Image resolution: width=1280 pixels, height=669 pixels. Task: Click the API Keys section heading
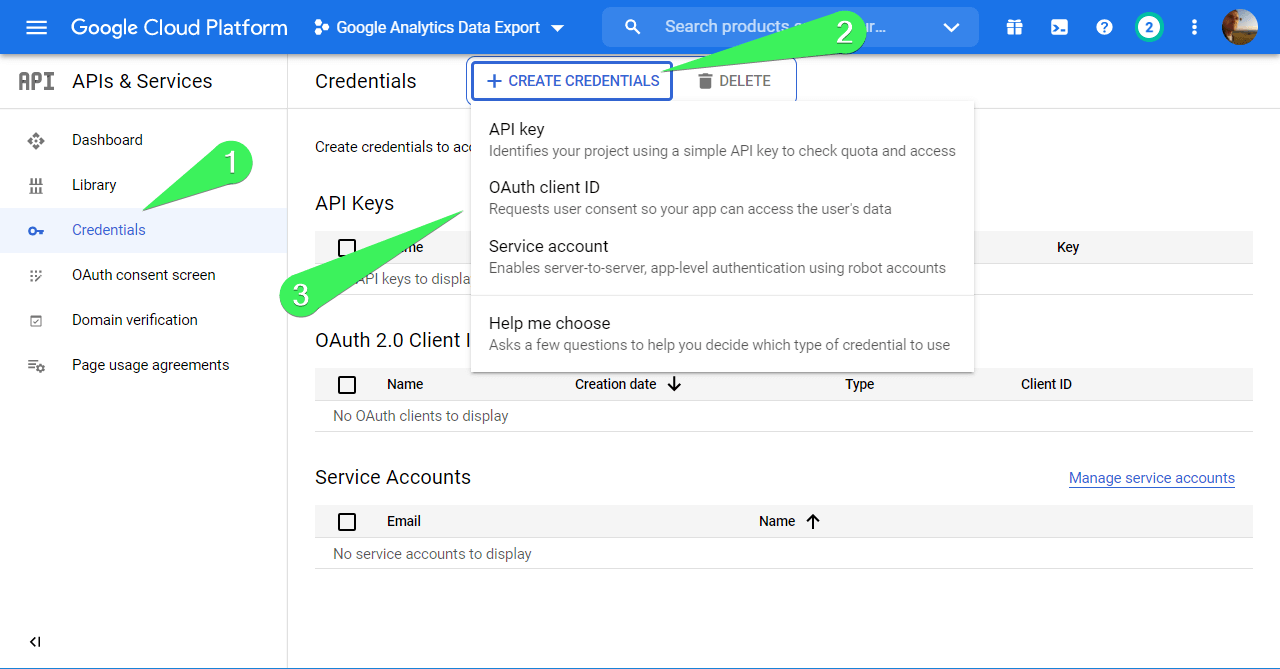pyautogui.click(x=354, y=203)
